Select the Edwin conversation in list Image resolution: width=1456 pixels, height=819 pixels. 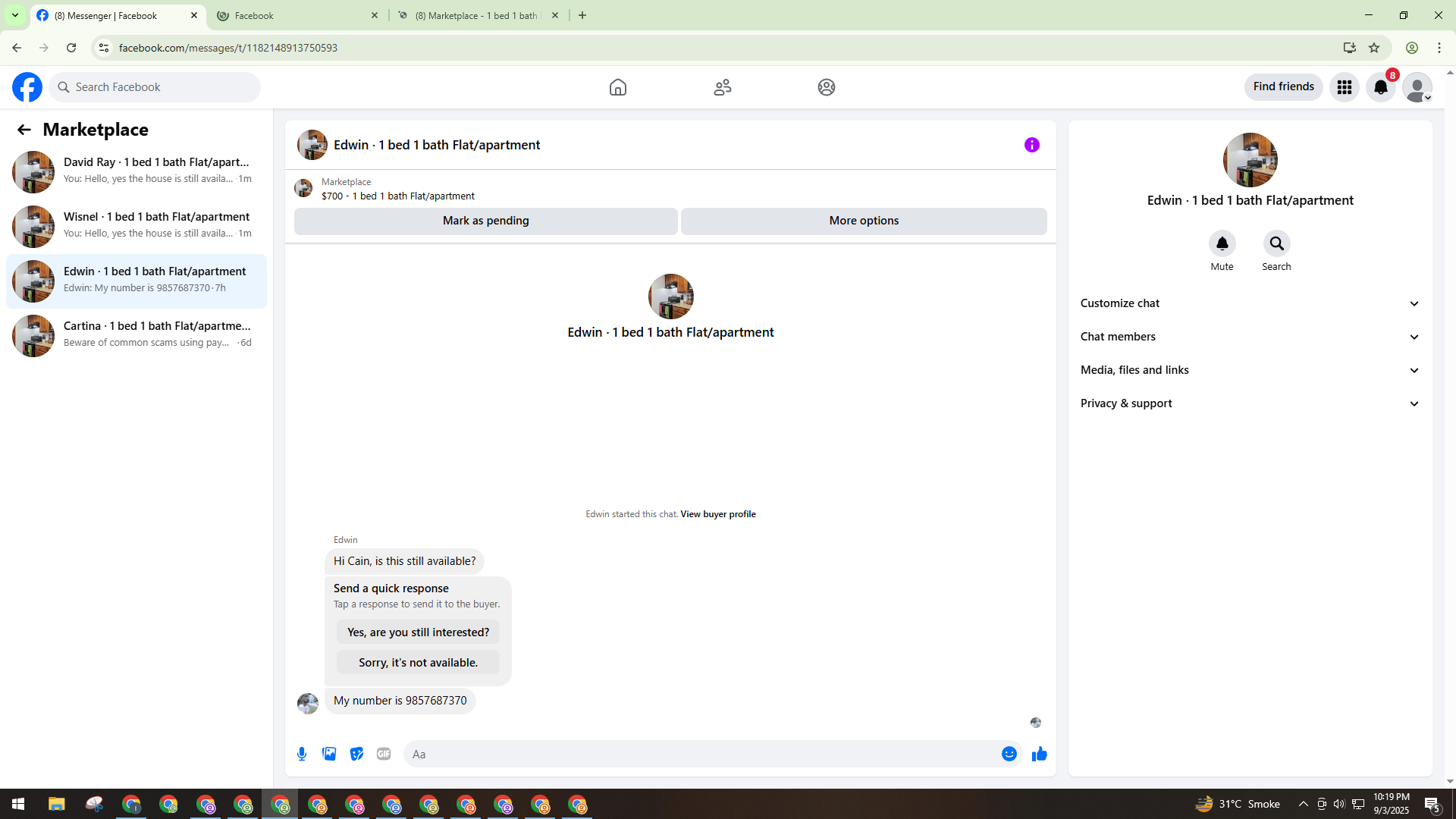coord(136,281)
